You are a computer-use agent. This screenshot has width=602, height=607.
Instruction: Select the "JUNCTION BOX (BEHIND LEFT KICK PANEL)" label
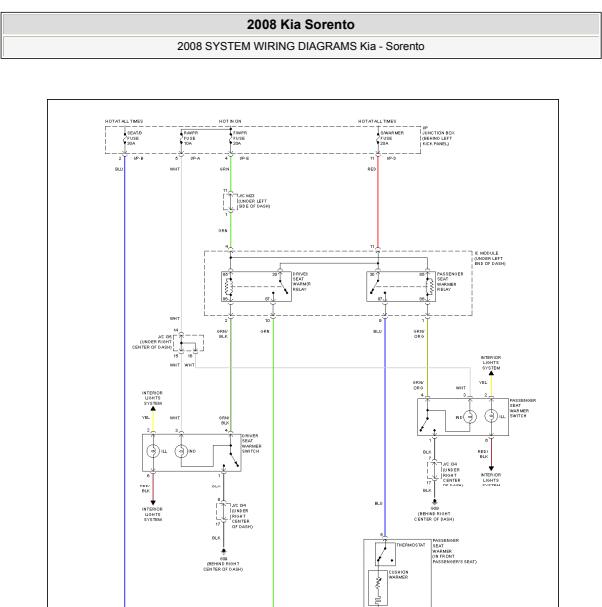click(438, 138)
